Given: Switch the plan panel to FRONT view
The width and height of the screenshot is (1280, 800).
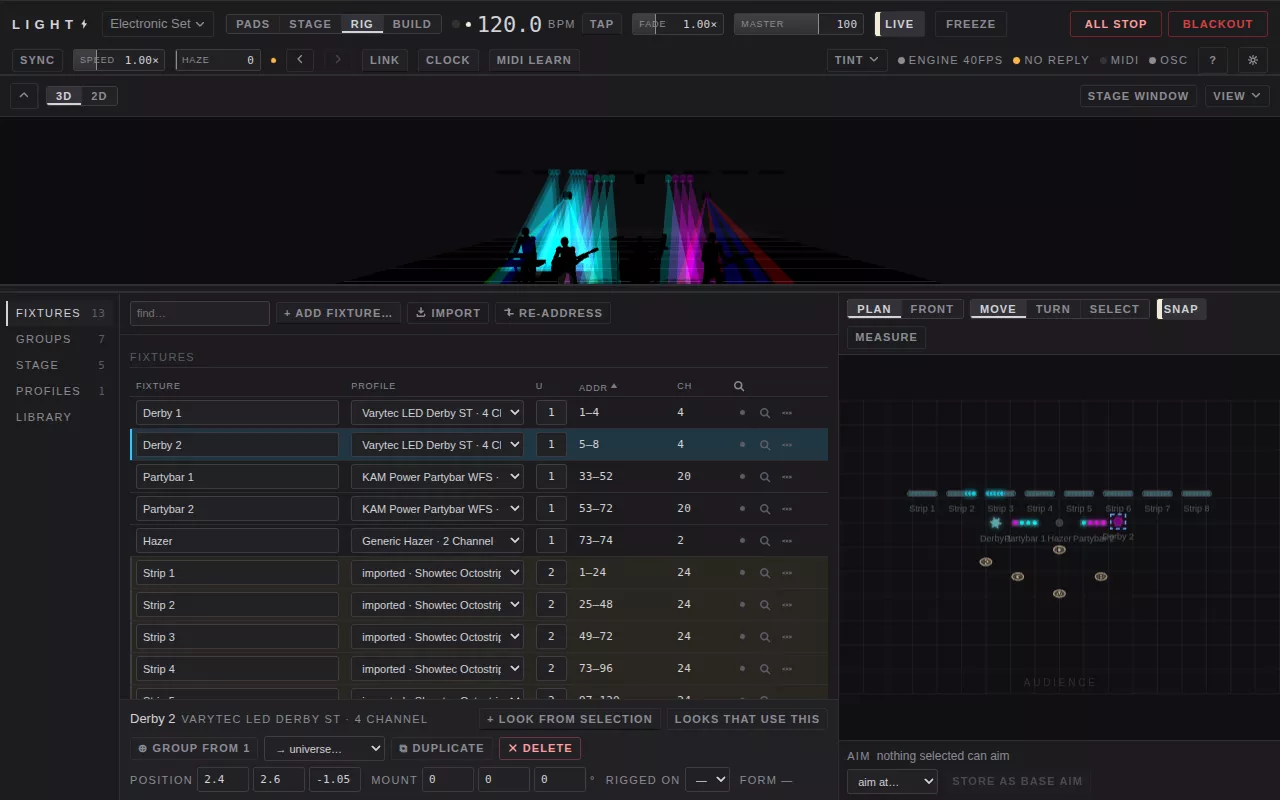Looking at the screenshot, I should point(932,309).
